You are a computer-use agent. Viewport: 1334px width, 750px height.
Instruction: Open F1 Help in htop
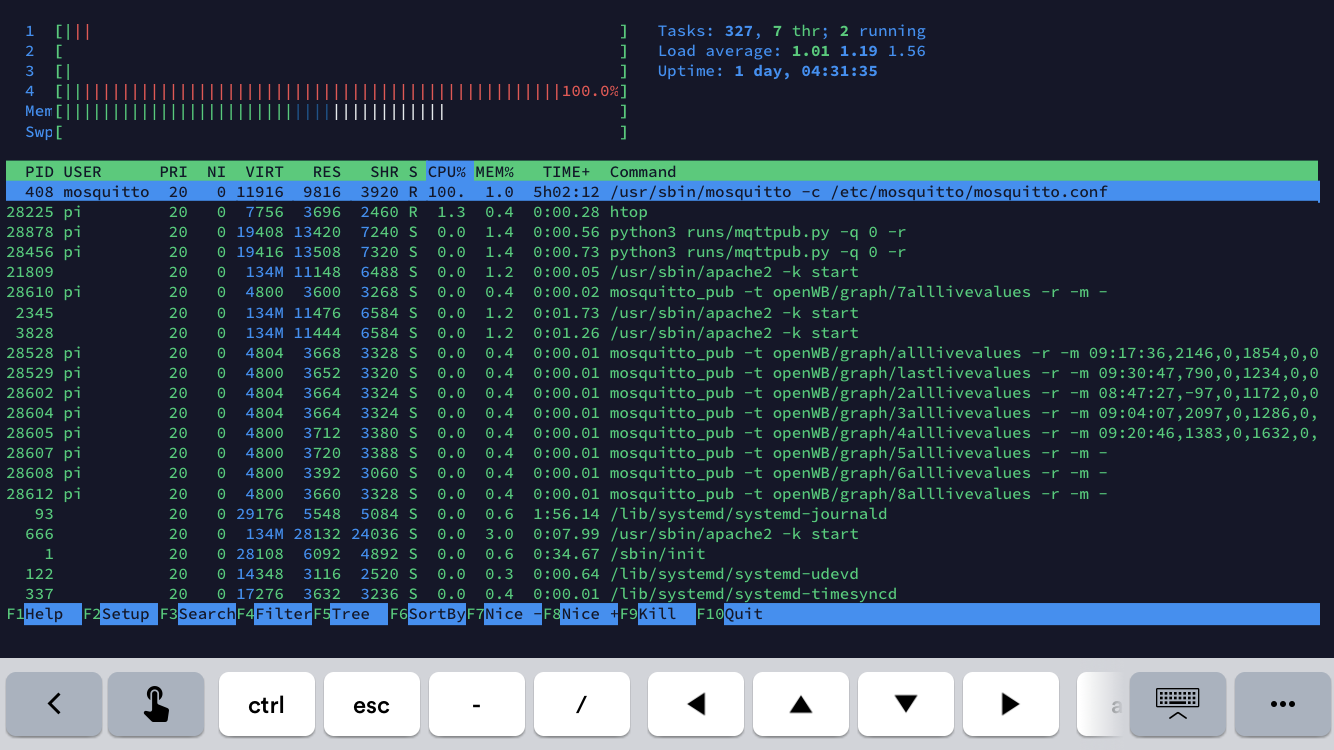point(44,614)
